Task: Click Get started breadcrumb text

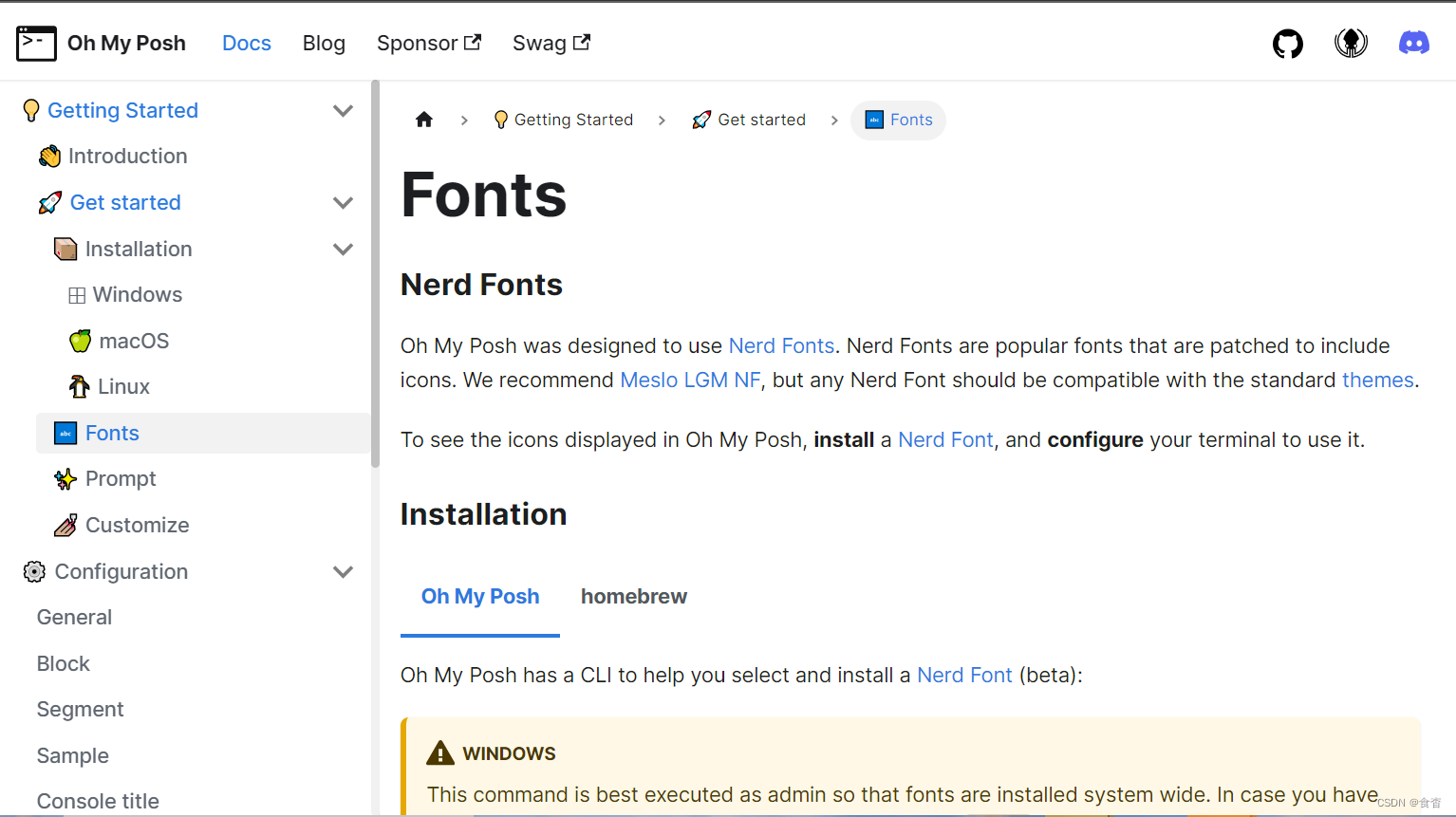Action: click(x=761, y=120)
